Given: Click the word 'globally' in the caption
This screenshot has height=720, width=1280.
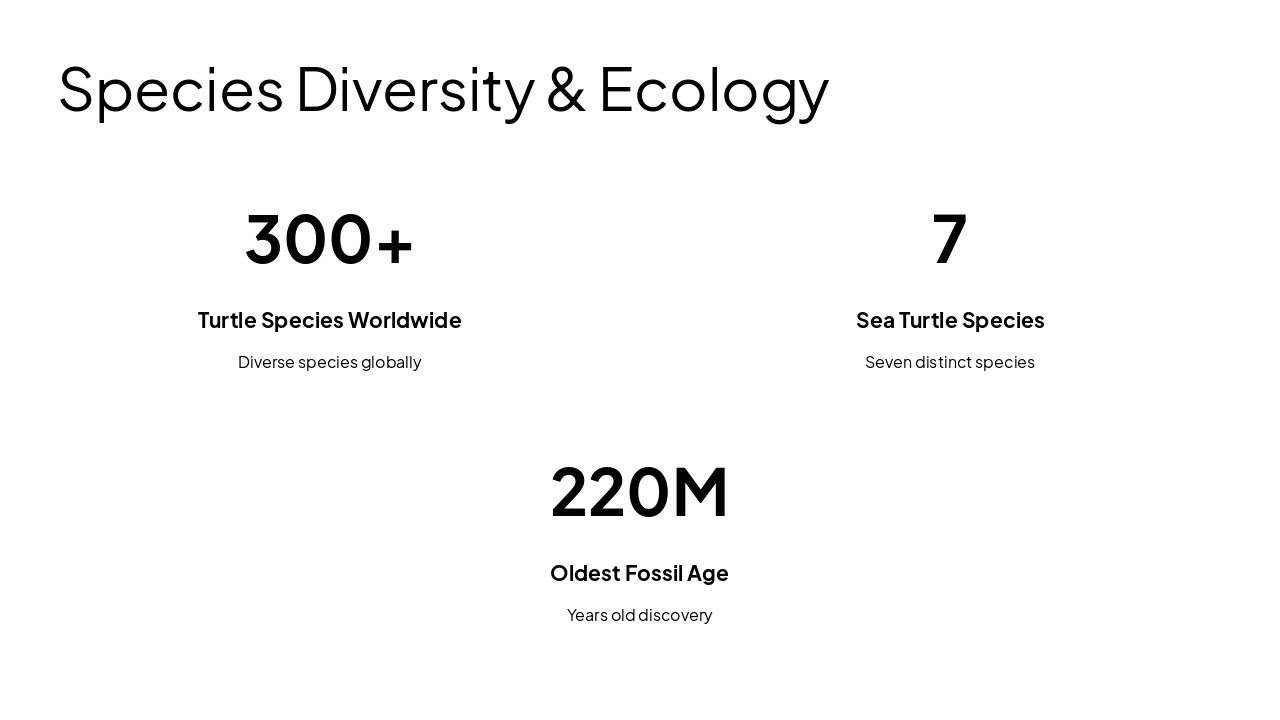Looking at the screenshot, I should click(x=391, y=362).
